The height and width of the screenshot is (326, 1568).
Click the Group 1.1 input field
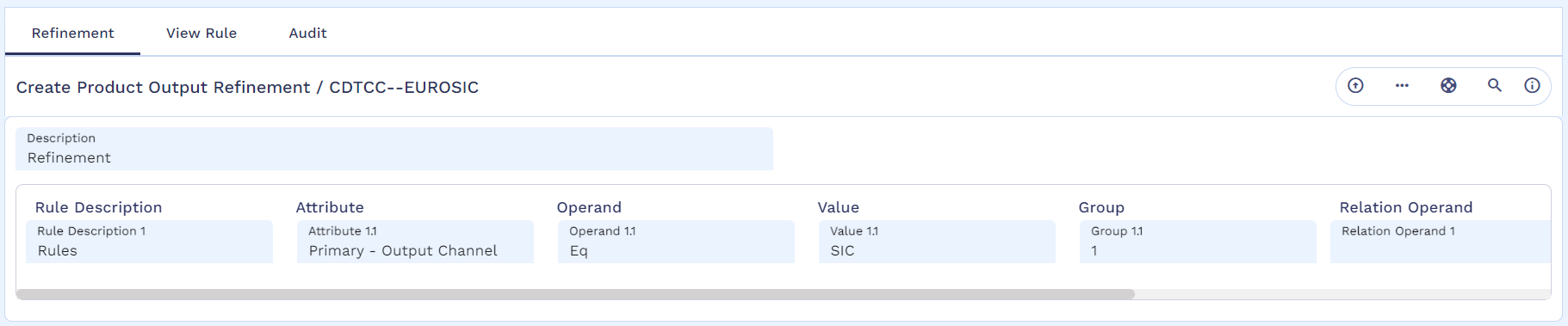pyautogui.click(x=1198, y=242)
